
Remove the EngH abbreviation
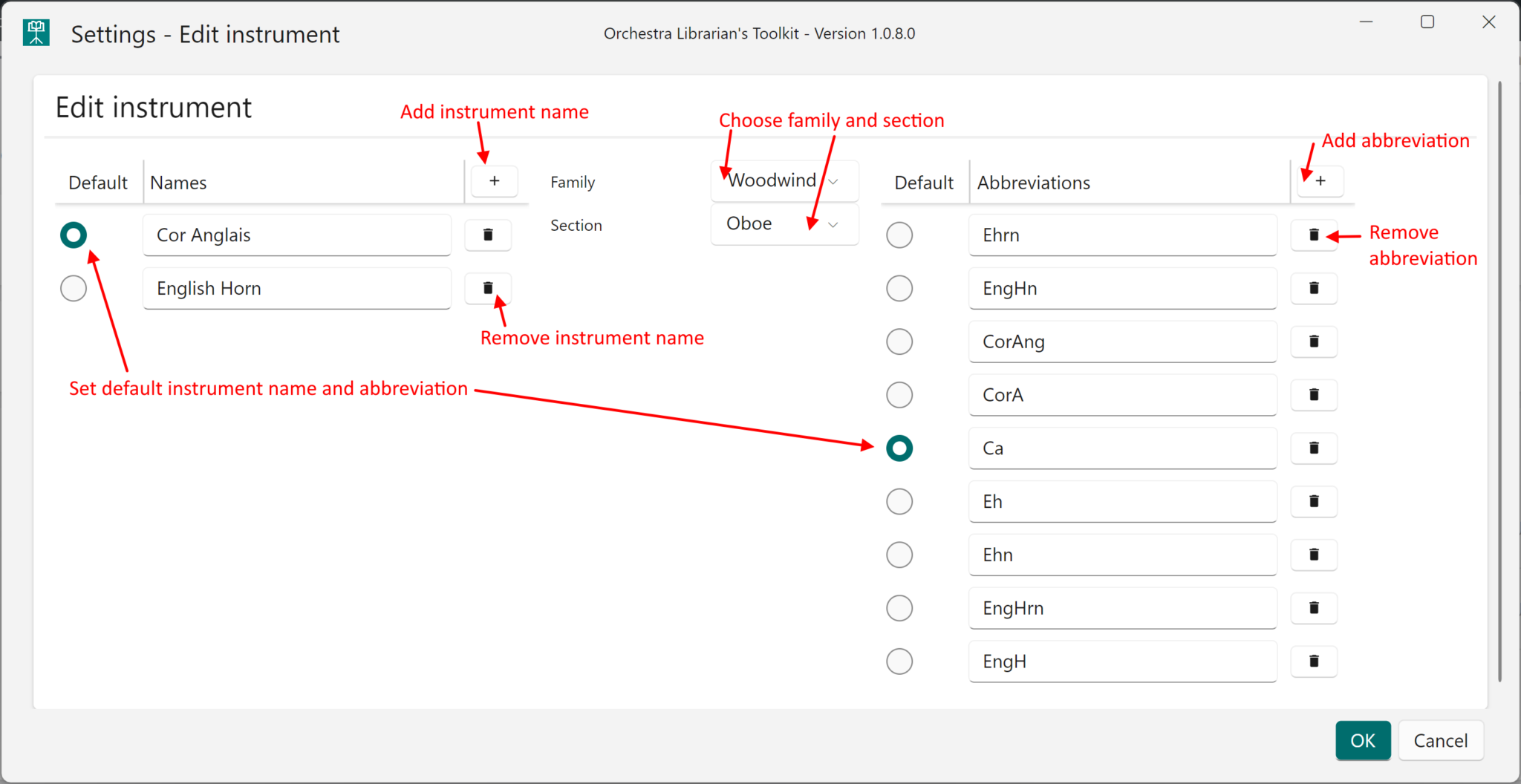tap(1314, 661)
